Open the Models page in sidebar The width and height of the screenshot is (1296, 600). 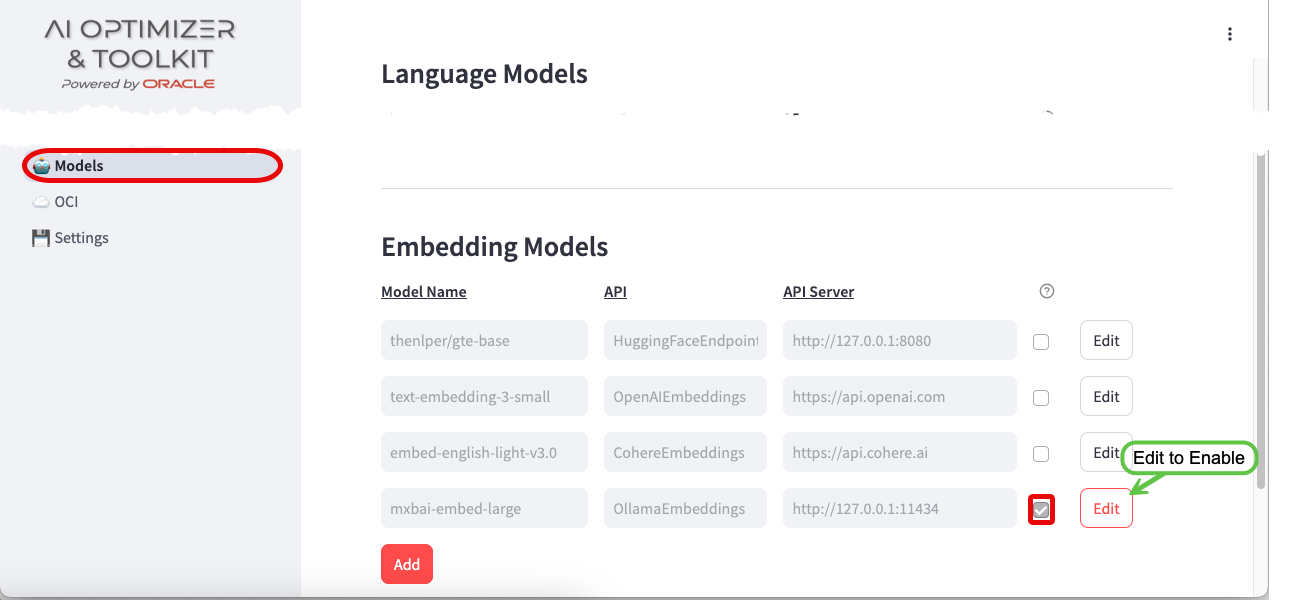click(152, 166)
